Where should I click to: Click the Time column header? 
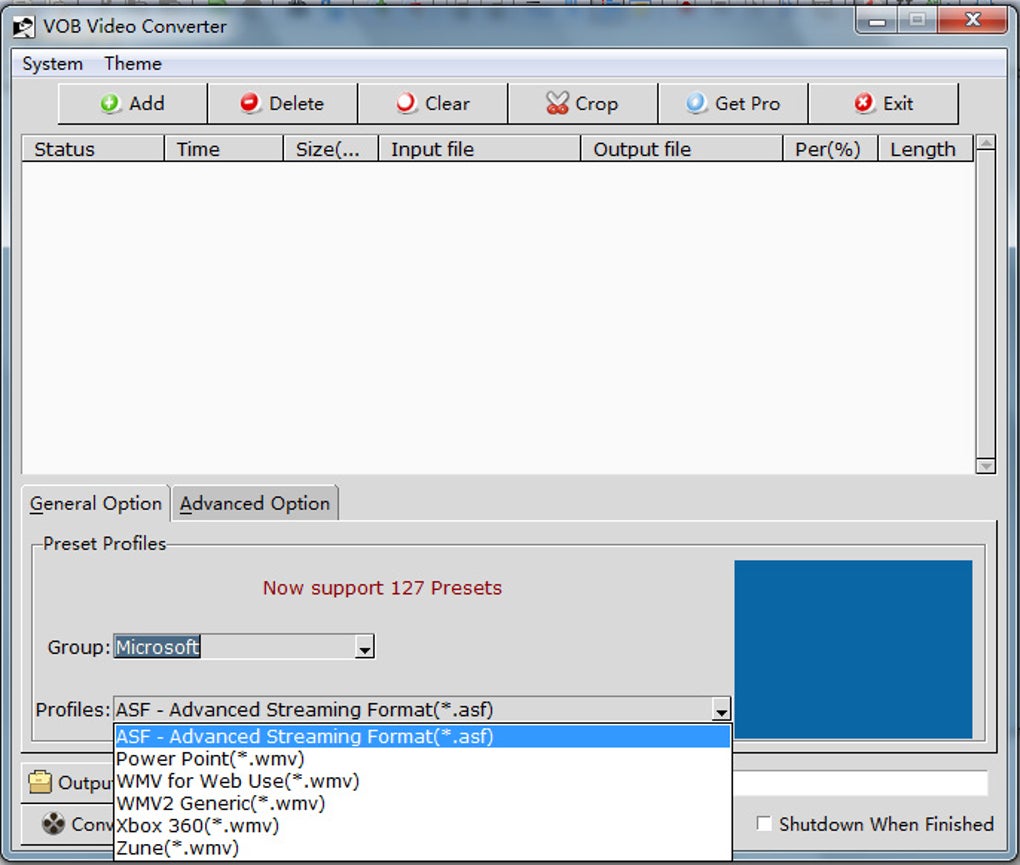coord(224,149)
